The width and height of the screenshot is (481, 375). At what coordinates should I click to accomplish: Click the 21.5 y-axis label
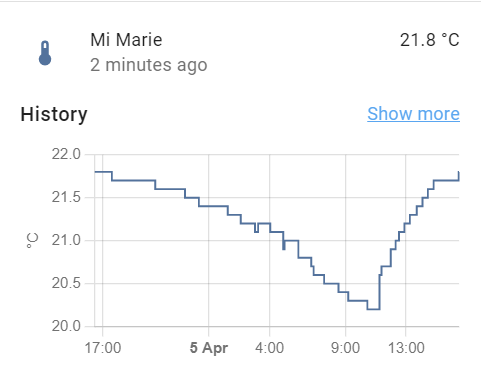click(66, 197)
